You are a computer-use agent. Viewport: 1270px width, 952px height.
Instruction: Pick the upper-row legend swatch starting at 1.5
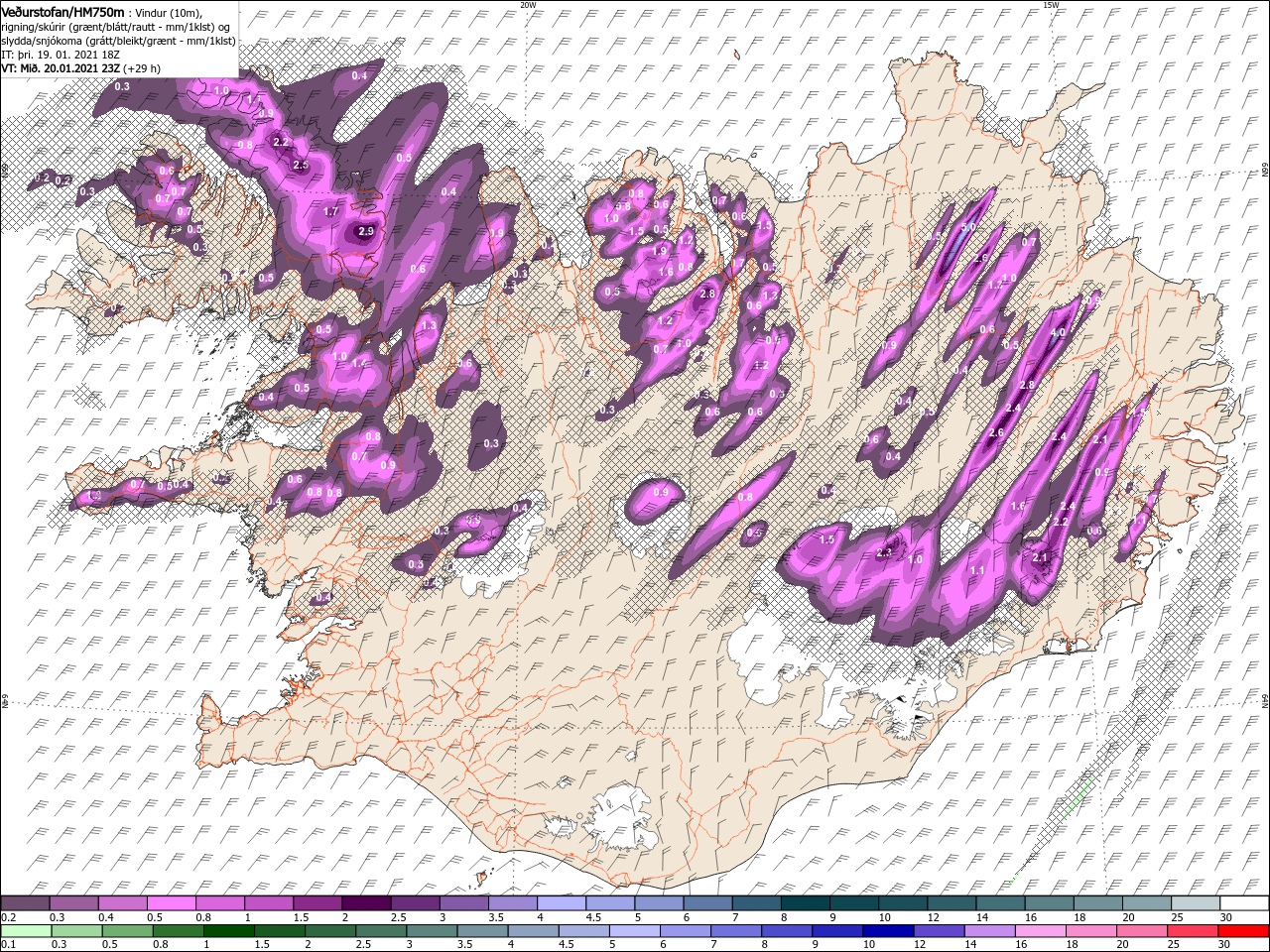317,903
